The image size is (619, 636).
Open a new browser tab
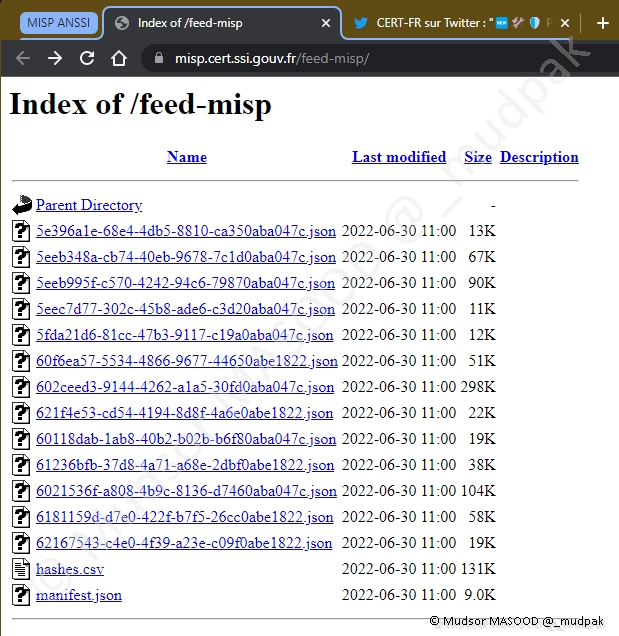coord(602,23)
